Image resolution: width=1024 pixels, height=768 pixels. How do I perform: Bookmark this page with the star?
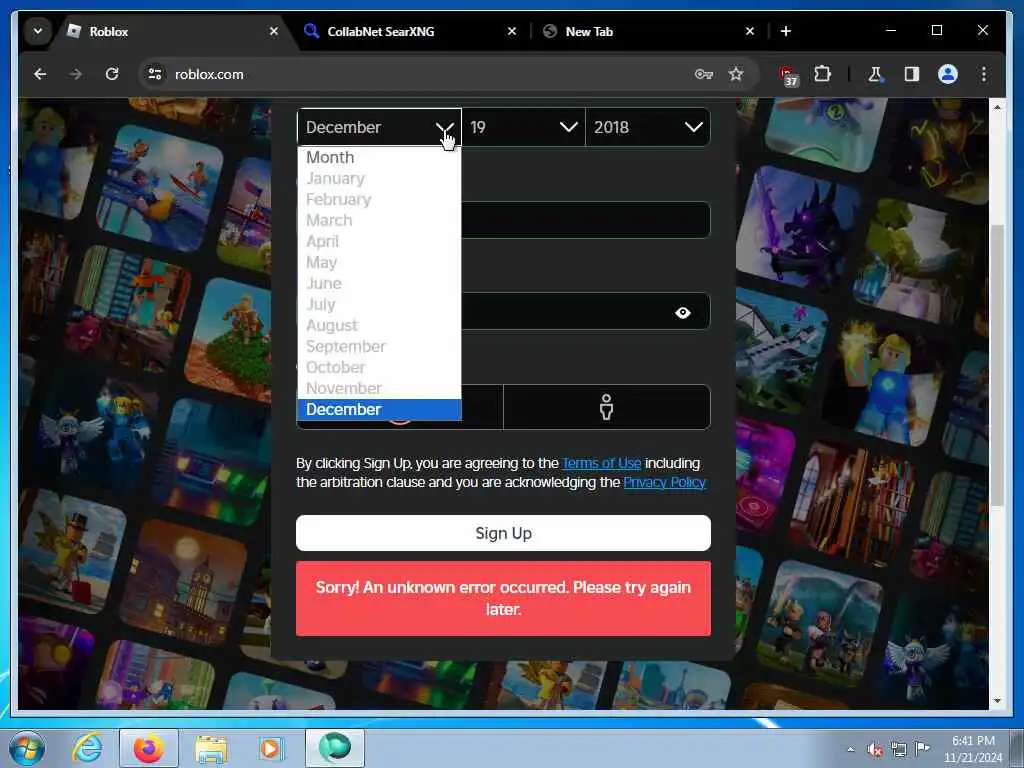click(x=736, y=74)
